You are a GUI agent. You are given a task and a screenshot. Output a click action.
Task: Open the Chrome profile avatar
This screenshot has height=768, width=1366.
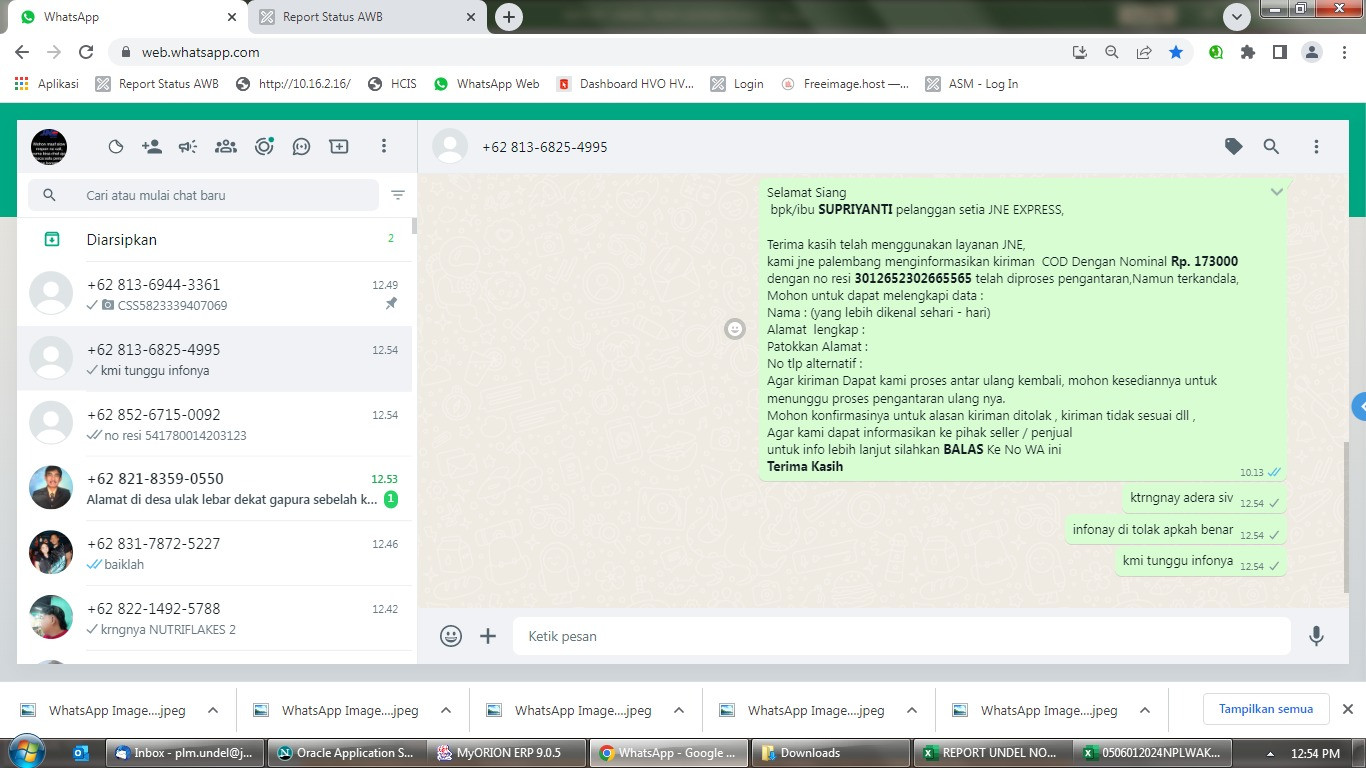1312,52
